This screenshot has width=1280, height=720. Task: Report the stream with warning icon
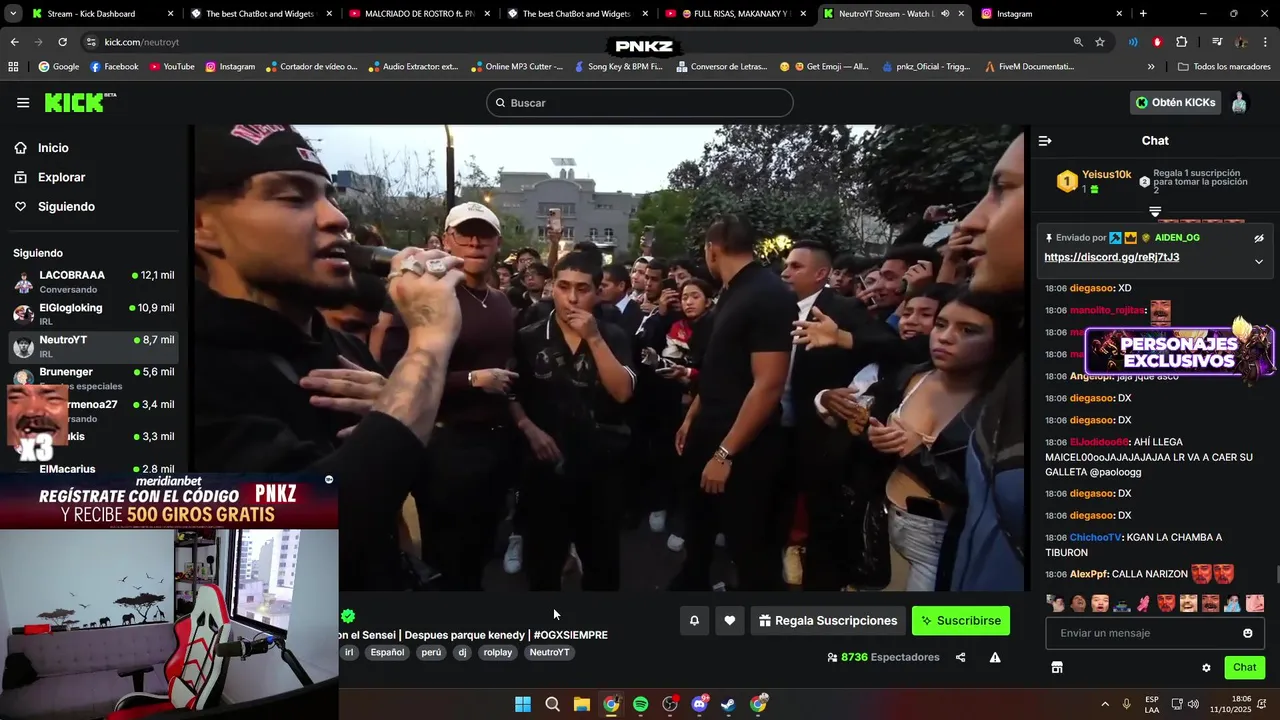tap(995, 657)
